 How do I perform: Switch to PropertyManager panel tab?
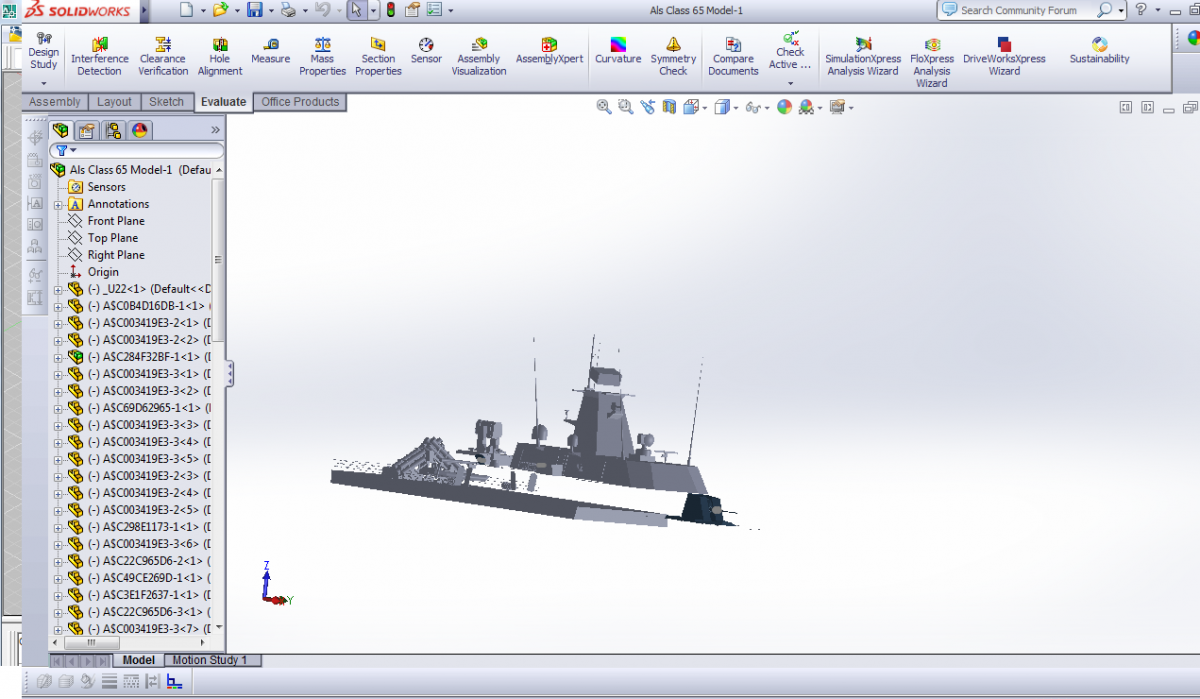87,131
